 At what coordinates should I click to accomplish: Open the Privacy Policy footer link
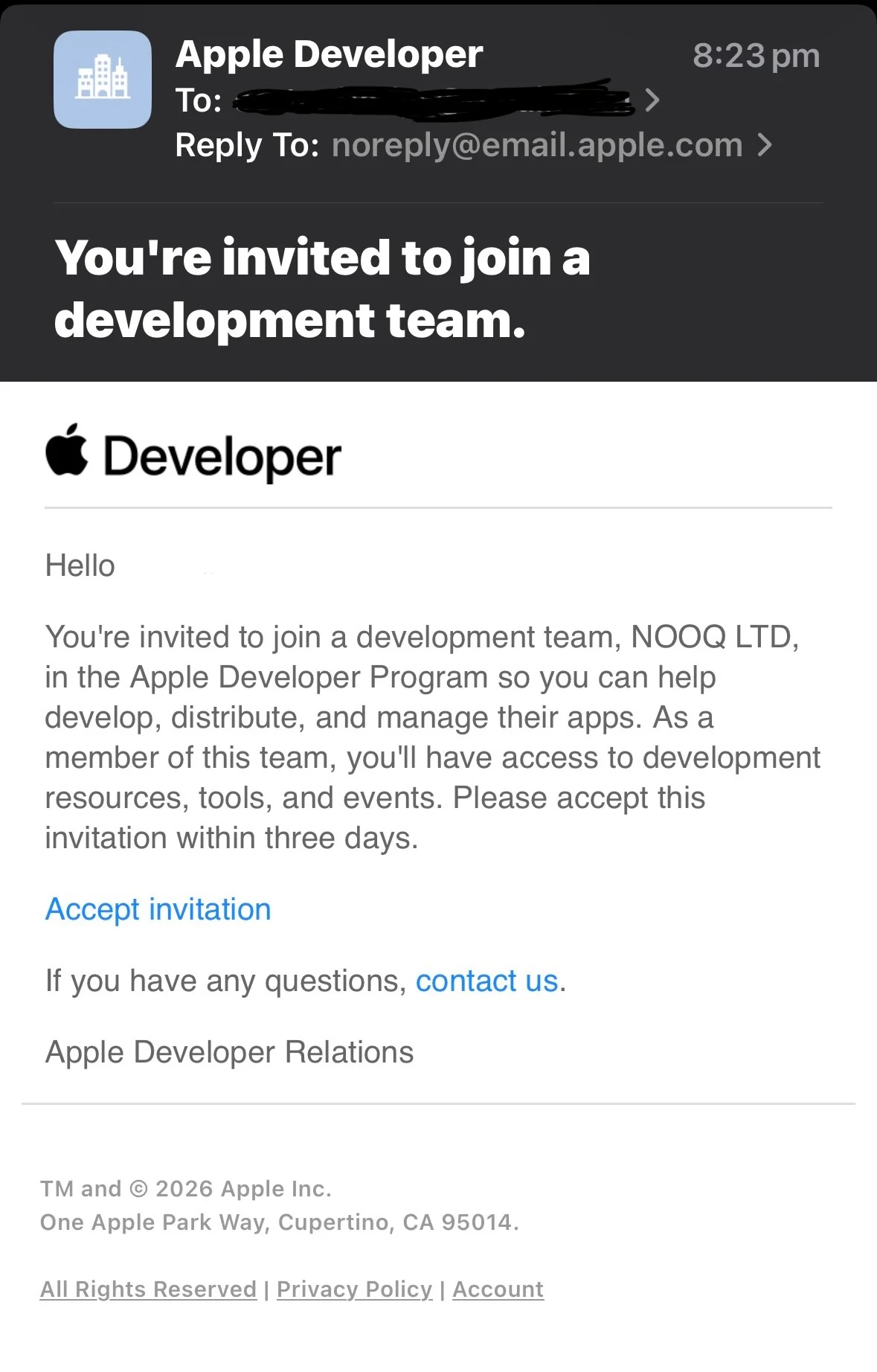coord(355,1289)
